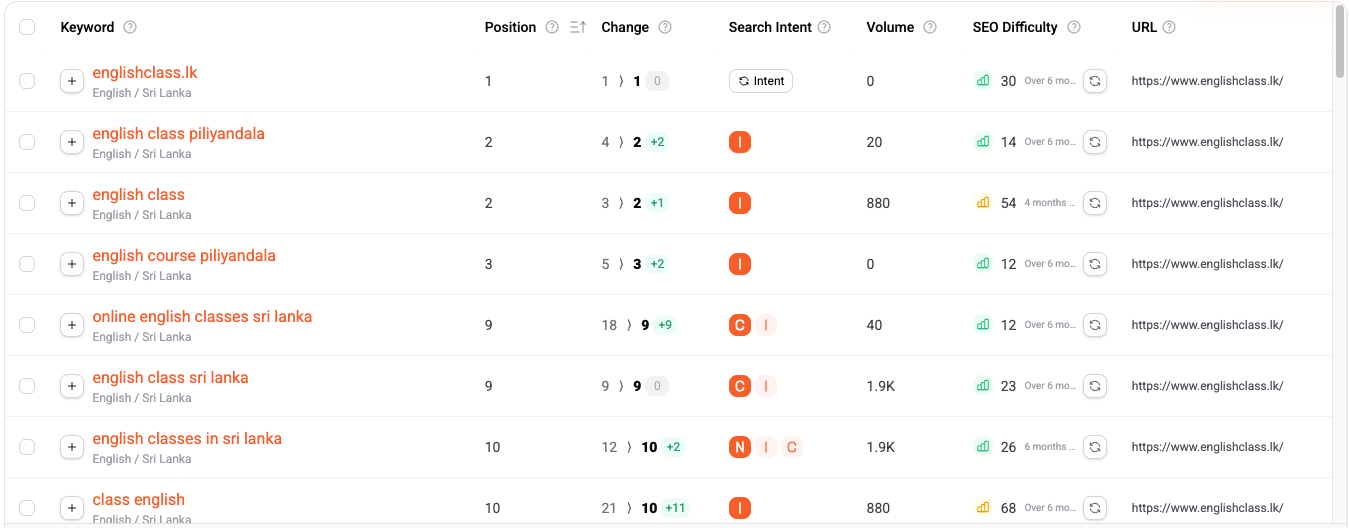Viewport: 1349px width, 528px height.
Task: Select checkbox for englishclass.lk row
Action: click(27, 81)
